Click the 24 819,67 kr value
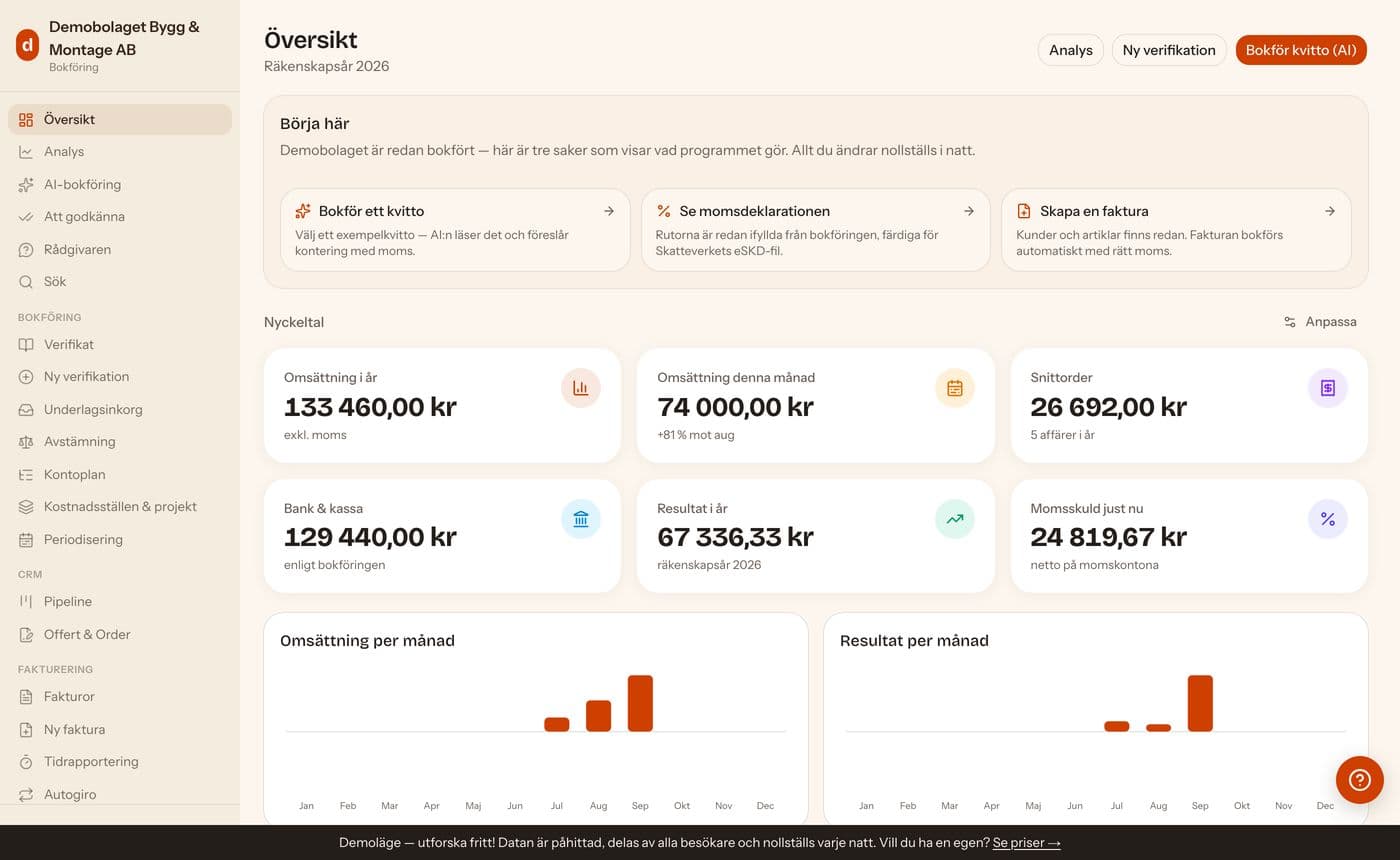 [1109, 537]
